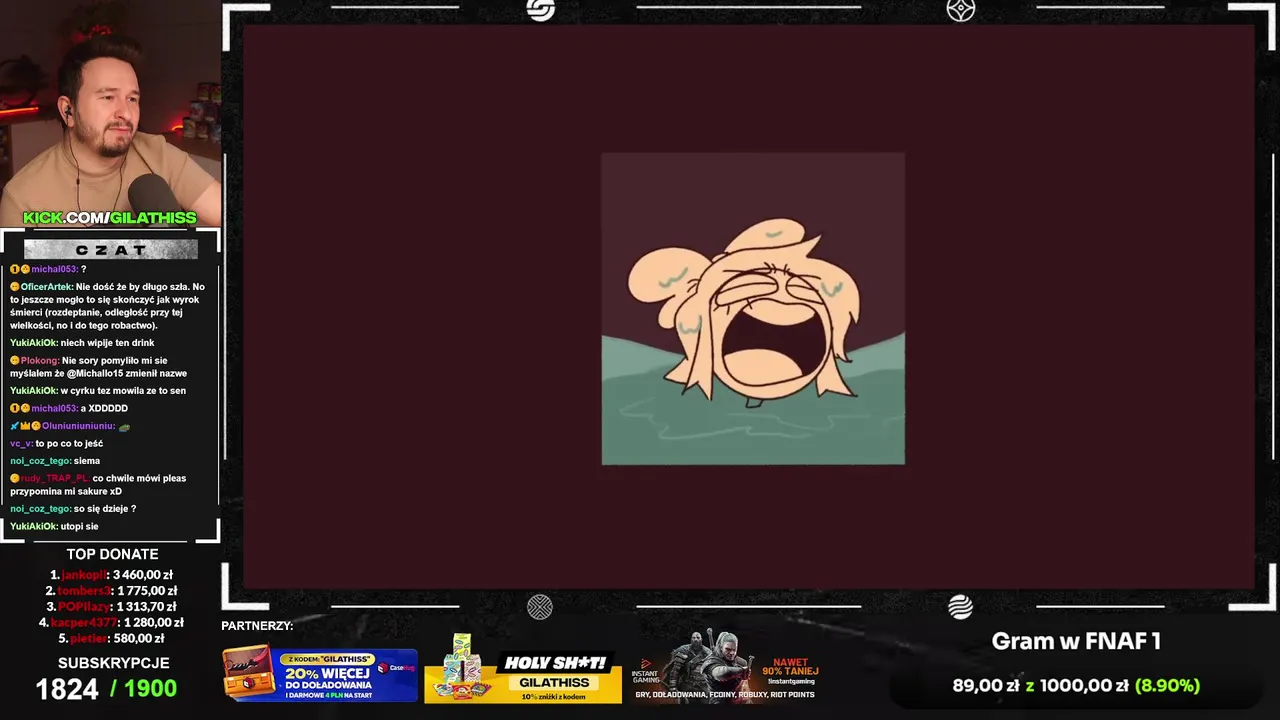Click the emote in Oluniuniuniuniu's message
The width and height of the screenshot is (1280, 720).
tap(124, 427)
